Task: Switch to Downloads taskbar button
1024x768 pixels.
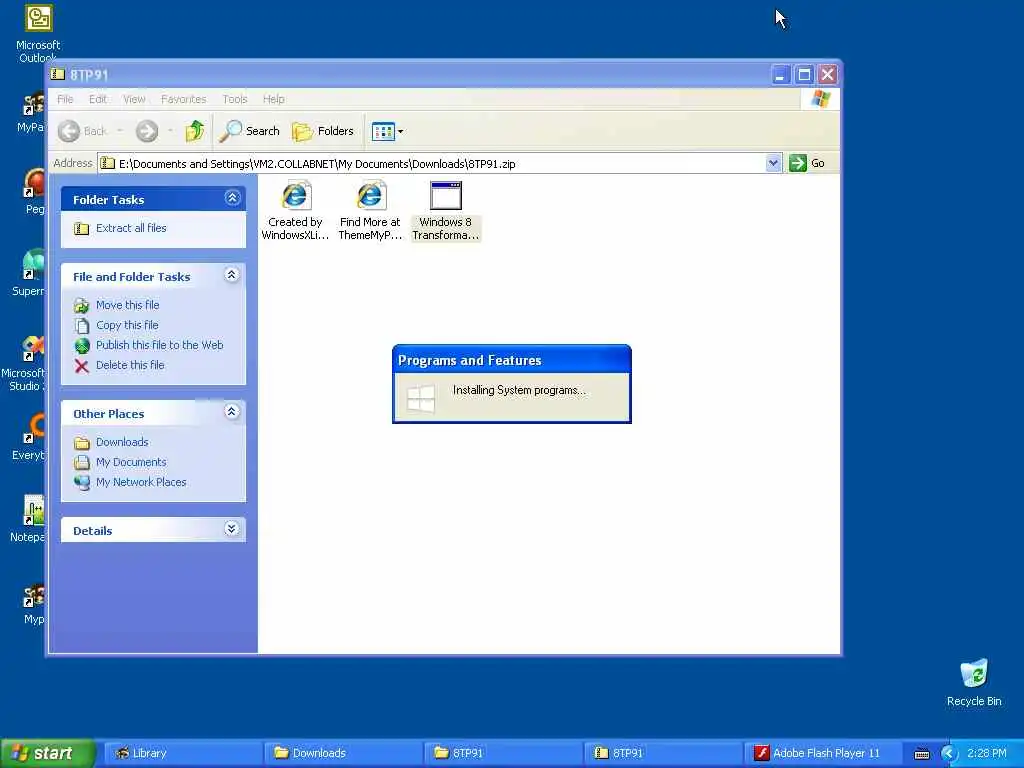Action: point(342,753)
